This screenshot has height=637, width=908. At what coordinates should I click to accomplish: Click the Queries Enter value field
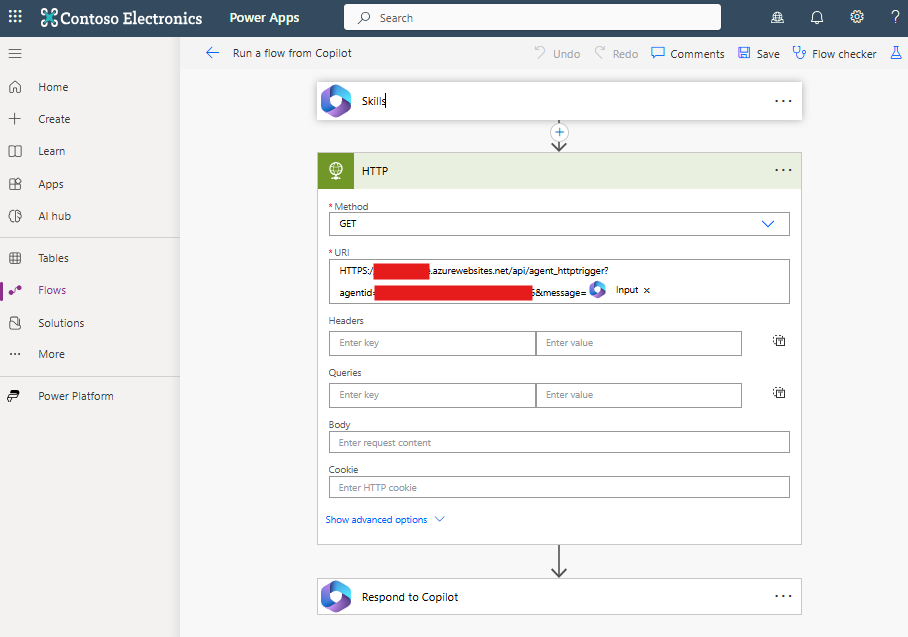(639, 395)
